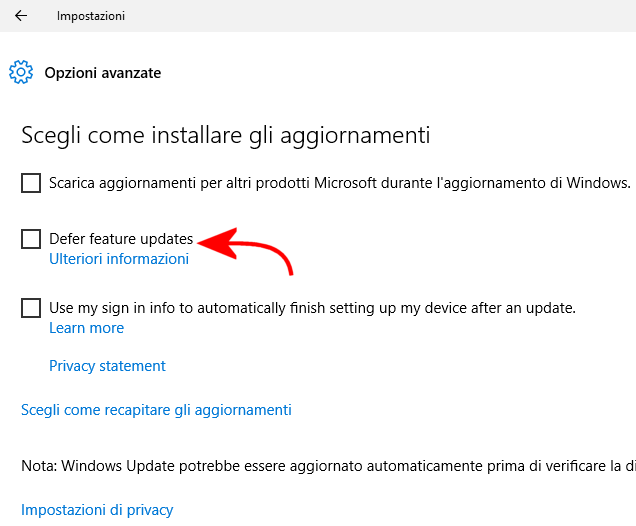This screenshot has height=526, width=636.
Task: Check the Use my sign in info checkbox
Action: (x=31, y=308)
